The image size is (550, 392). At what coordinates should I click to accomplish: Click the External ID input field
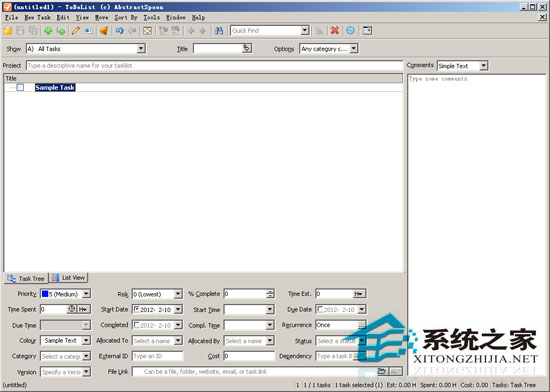tap(157, 356)
